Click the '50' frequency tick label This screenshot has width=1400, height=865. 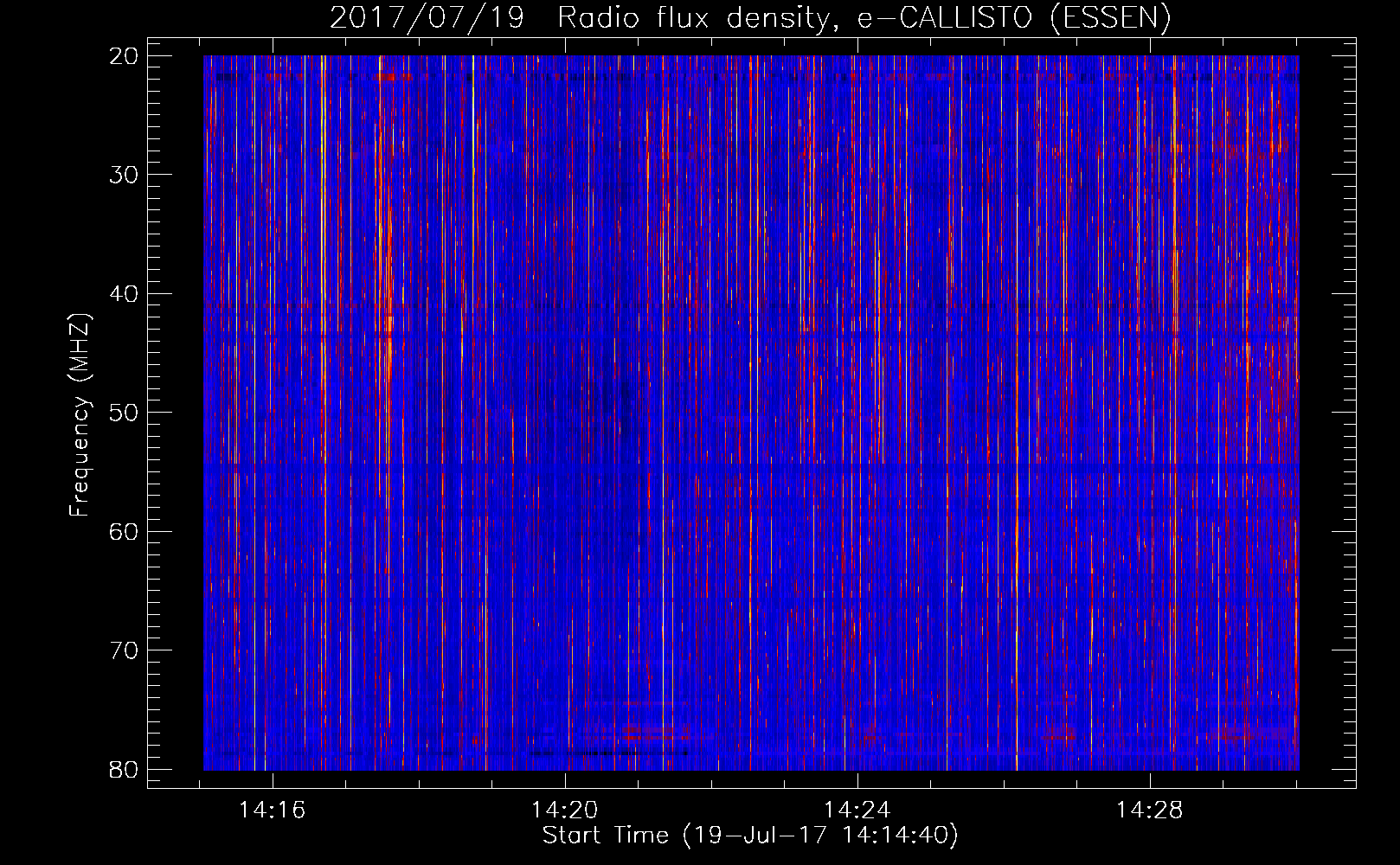pos(124,413)
